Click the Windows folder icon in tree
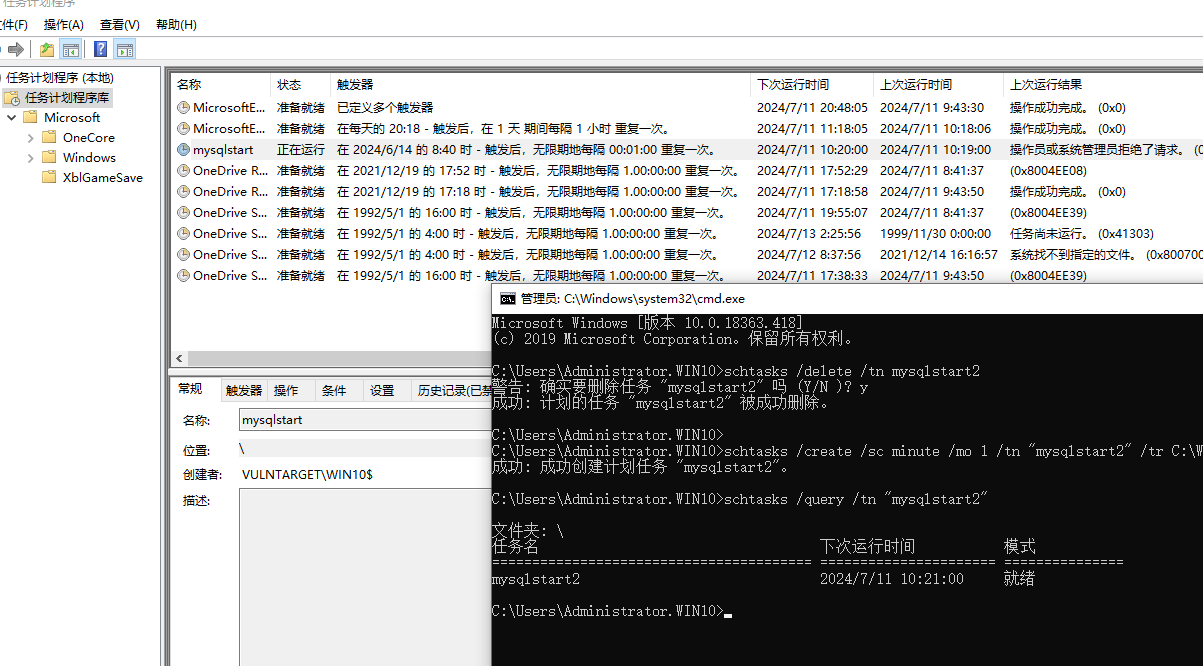Screen dimensions: 1203x666 49,157
